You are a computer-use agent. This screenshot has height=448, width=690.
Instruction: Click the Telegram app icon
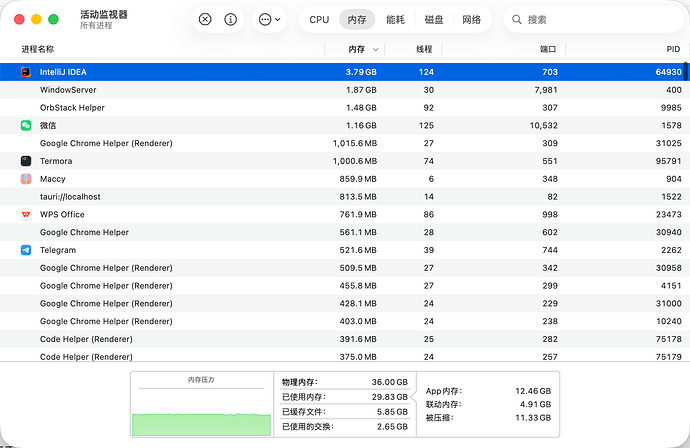[26, 250]
